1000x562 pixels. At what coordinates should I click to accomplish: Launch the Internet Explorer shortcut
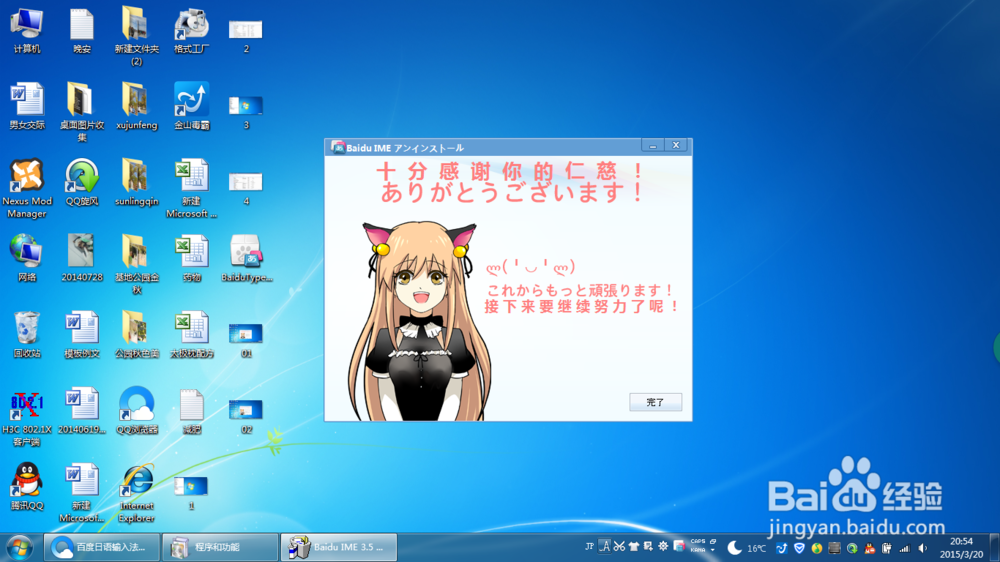(136, 492)
